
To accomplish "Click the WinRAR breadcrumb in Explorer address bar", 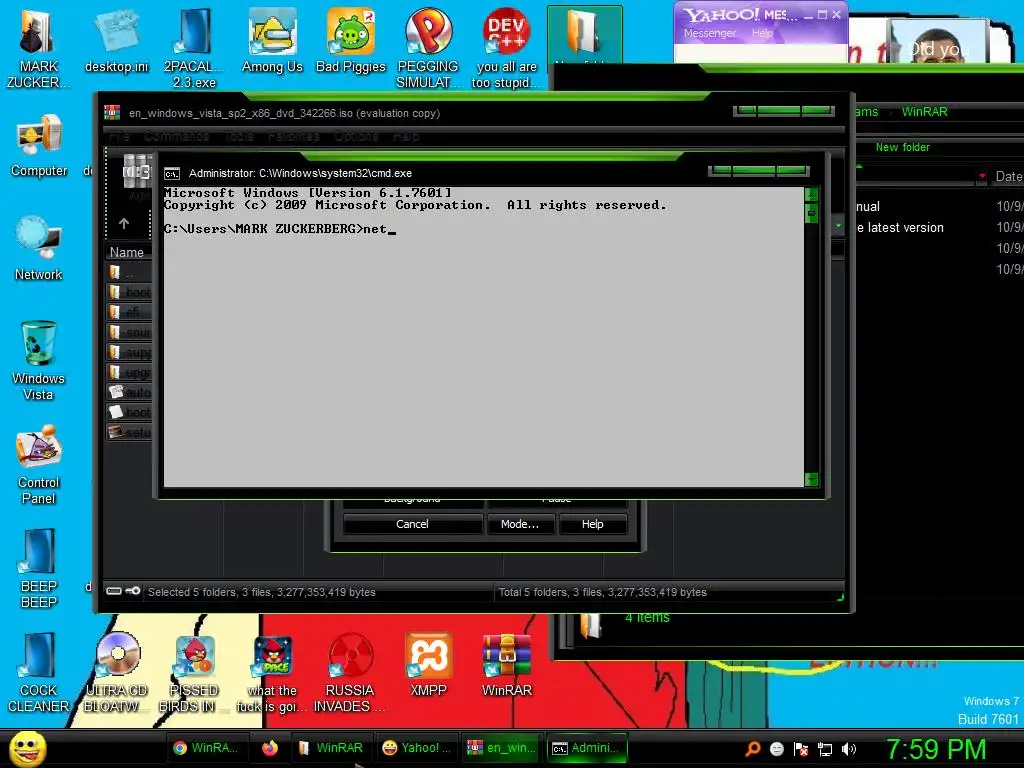I will click(x=924, y=112).
